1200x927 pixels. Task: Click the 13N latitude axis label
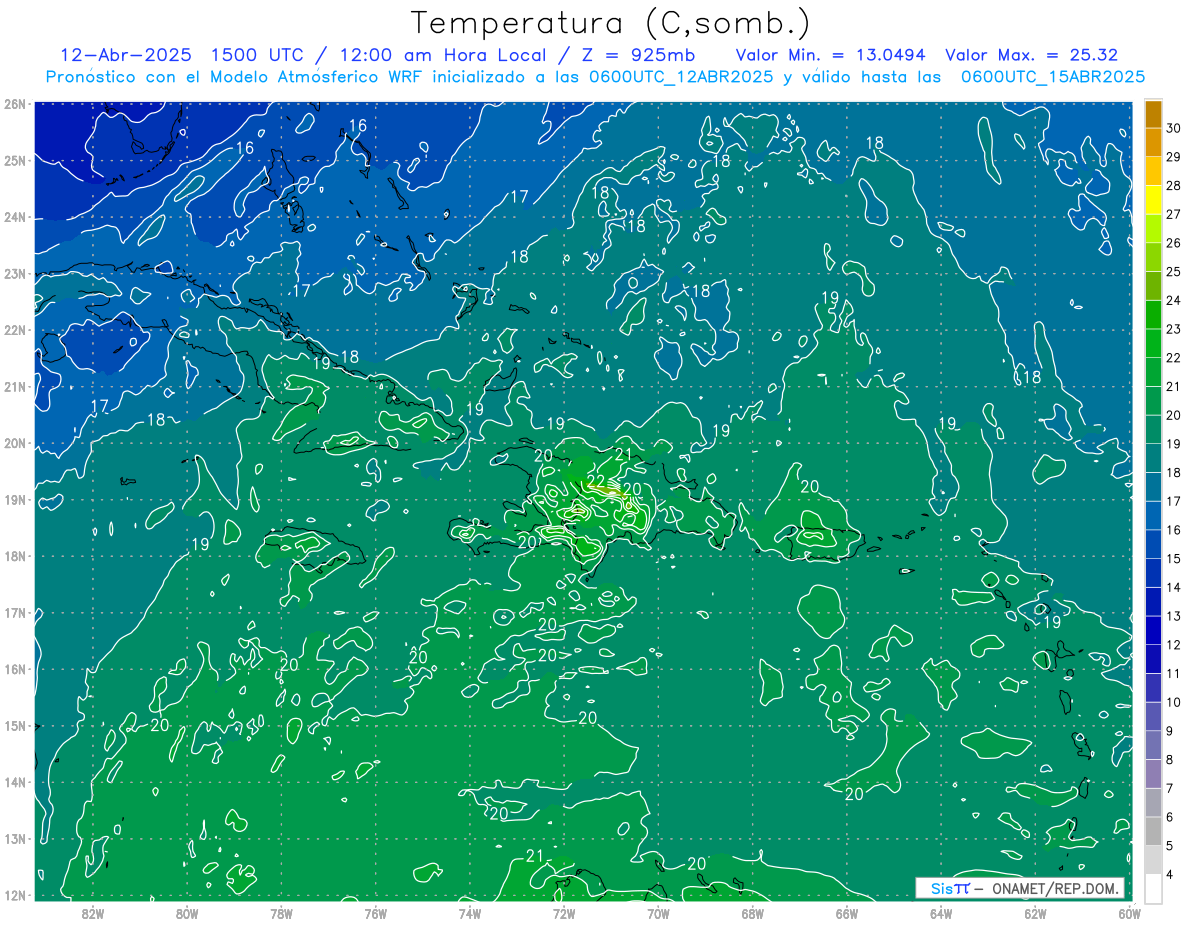pos(15,838)
